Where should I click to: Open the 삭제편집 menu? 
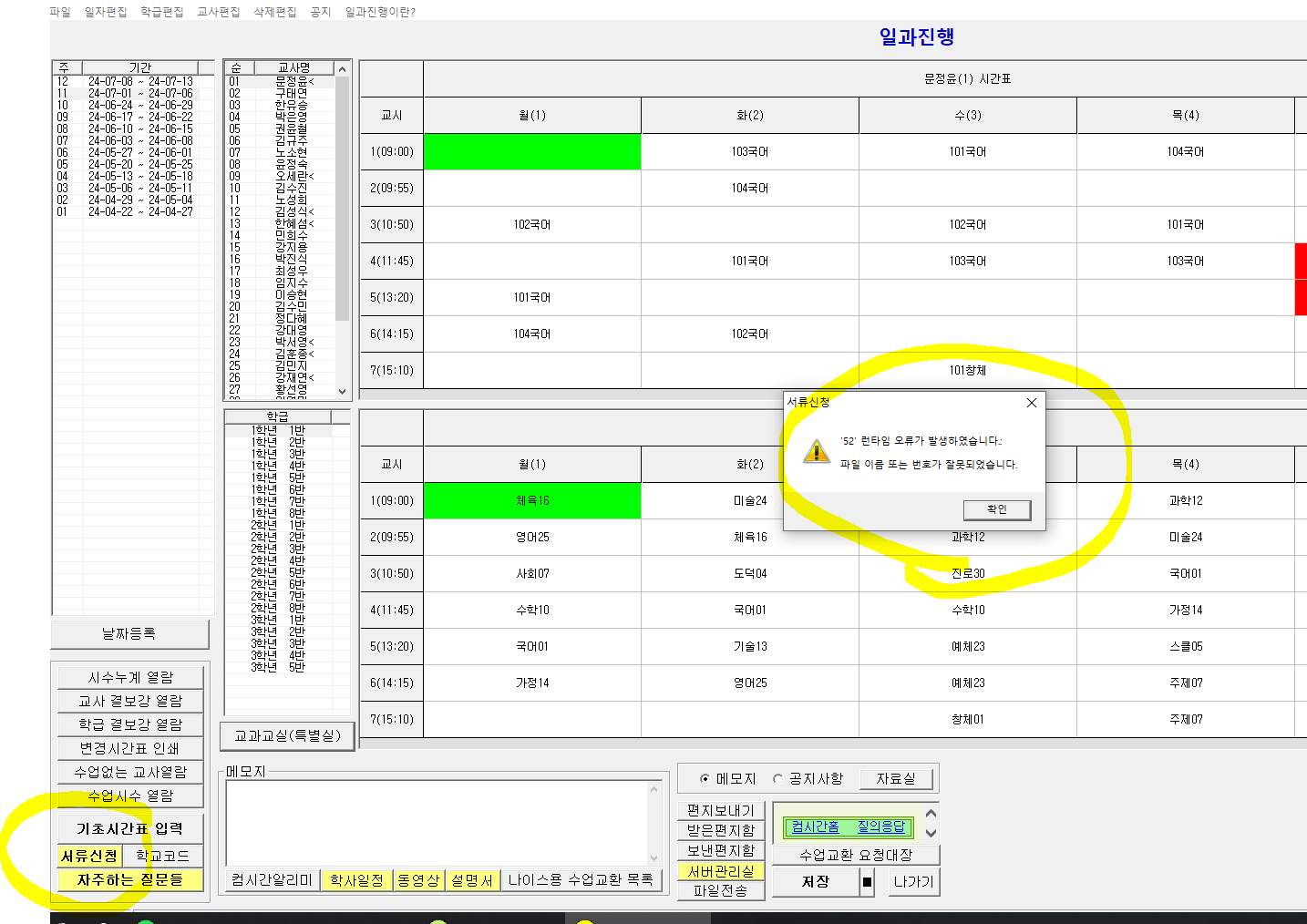click(275, 12)
